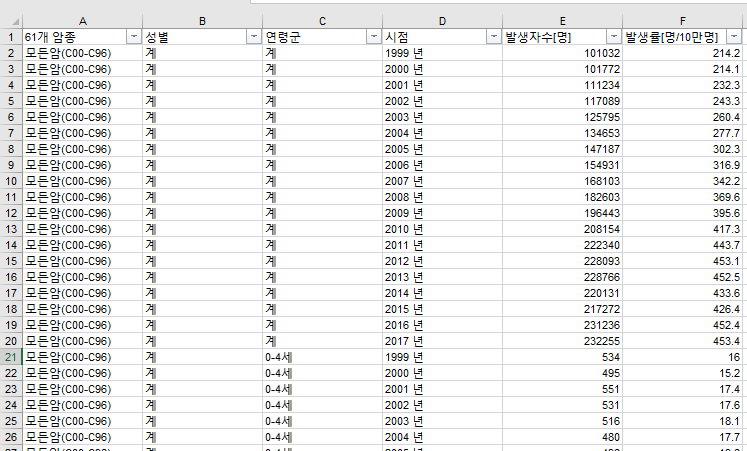747x451 pixels.
Task: Select cell with value 208154
Action: [563, 229]
